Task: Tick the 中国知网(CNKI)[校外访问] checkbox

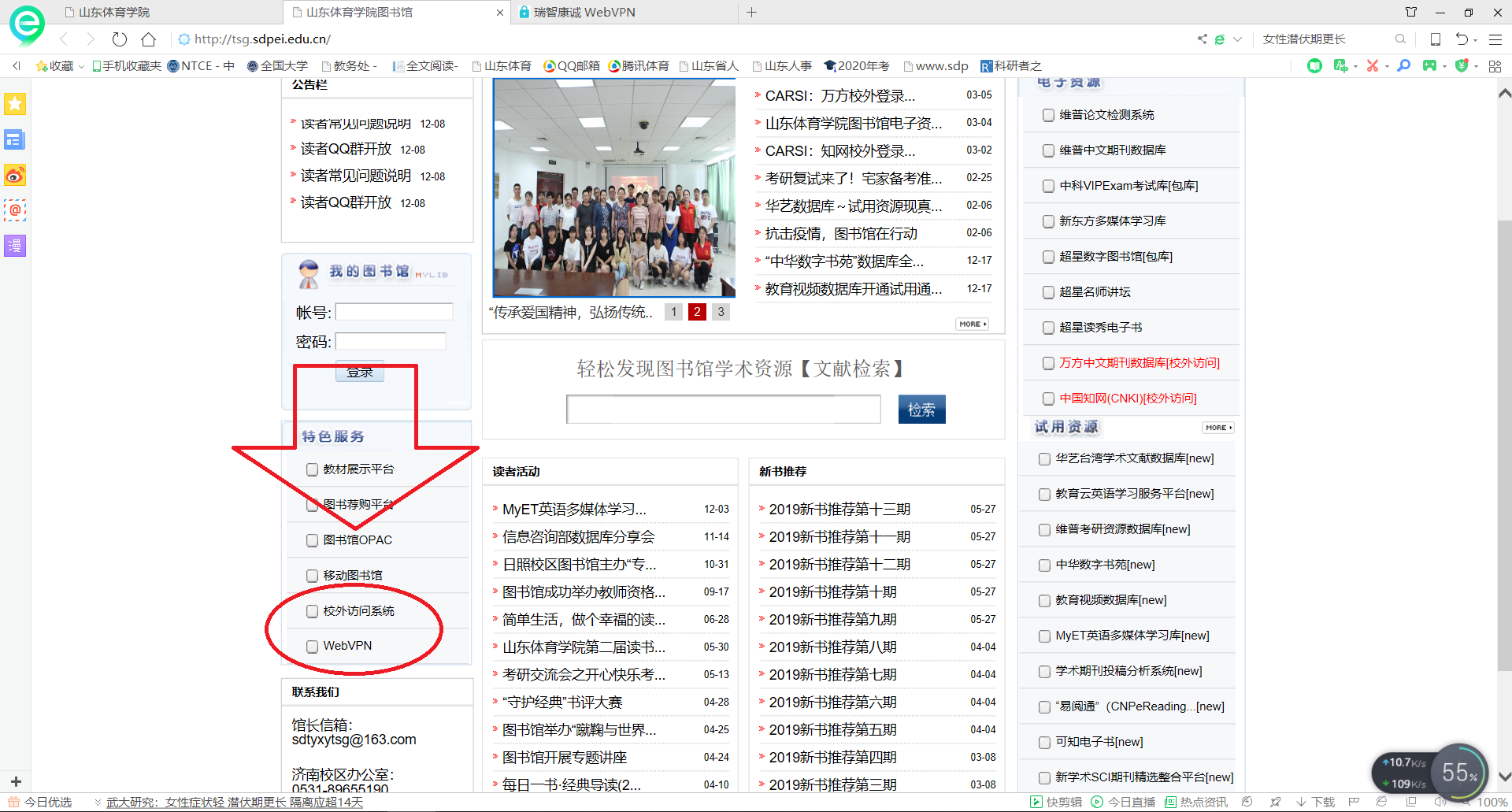Action: tap(1048, 399)
